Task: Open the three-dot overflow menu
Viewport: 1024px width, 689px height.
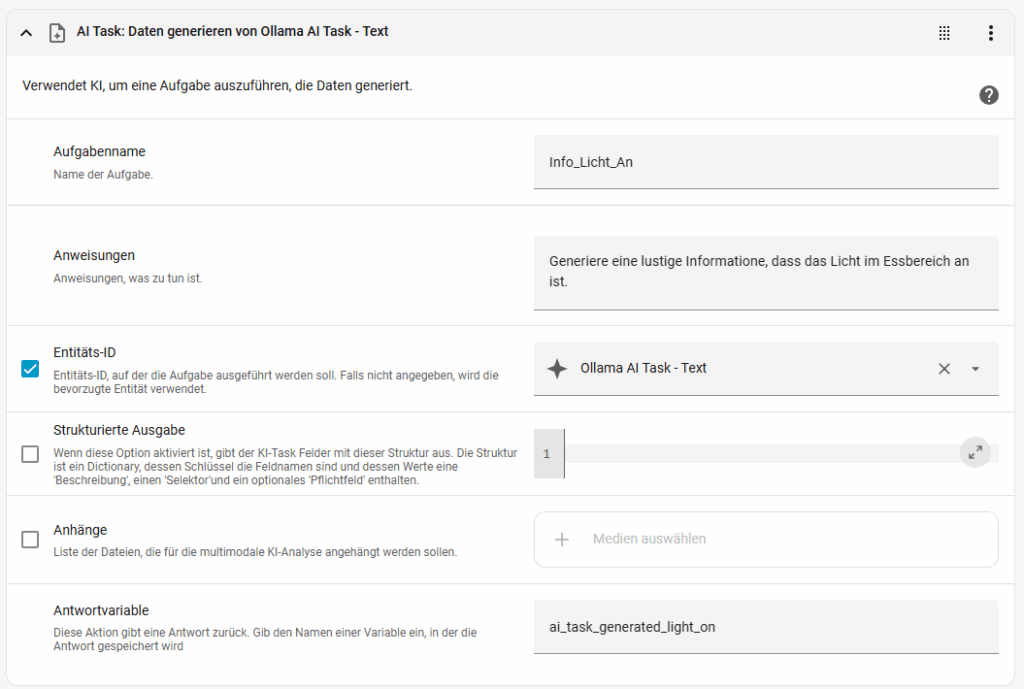Action: 990,33
